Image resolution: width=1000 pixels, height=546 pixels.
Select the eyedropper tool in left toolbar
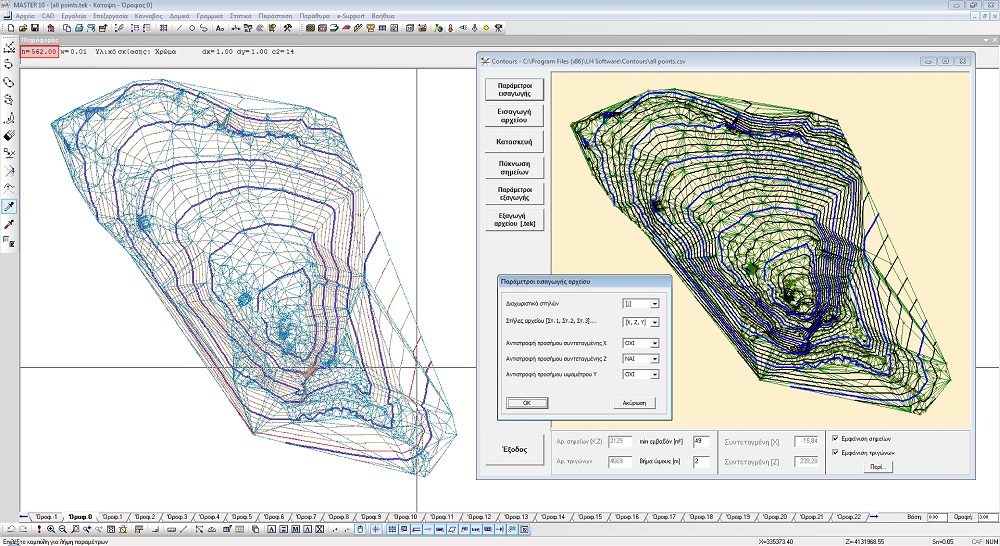(9, 206)
